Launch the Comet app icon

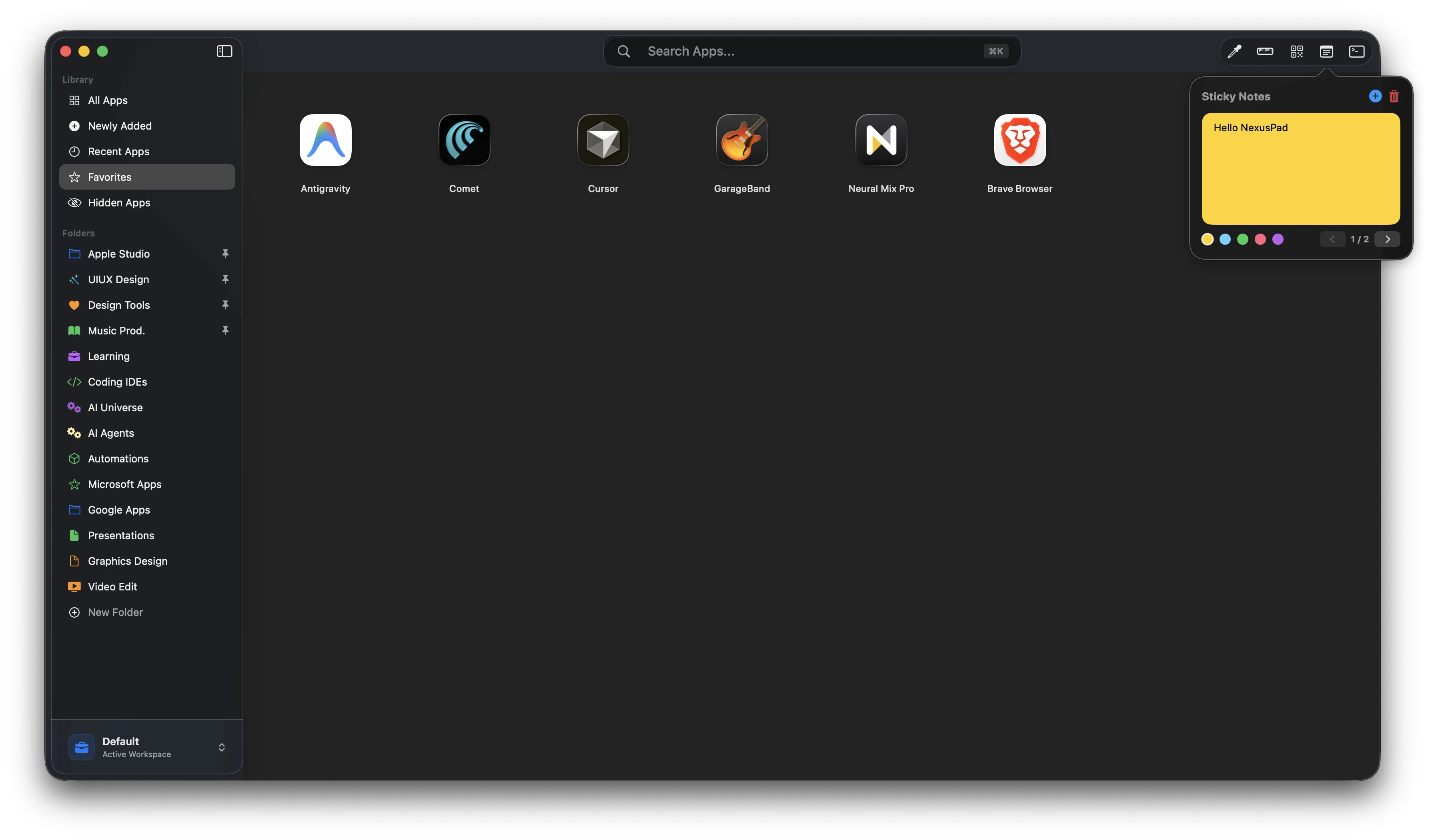[464, 140]
